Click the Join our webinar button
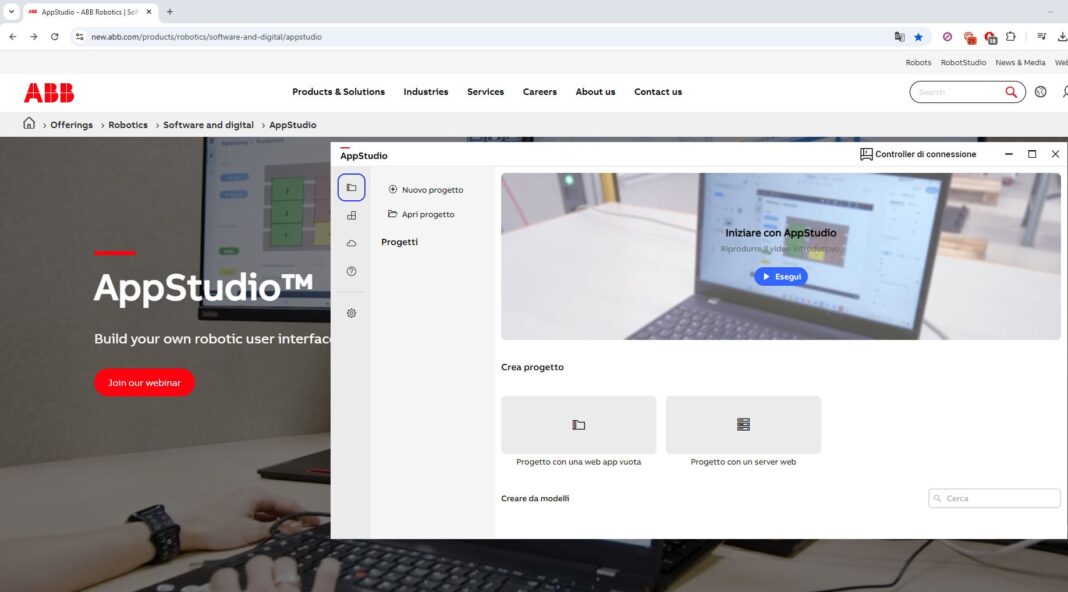 pos(144,382)
